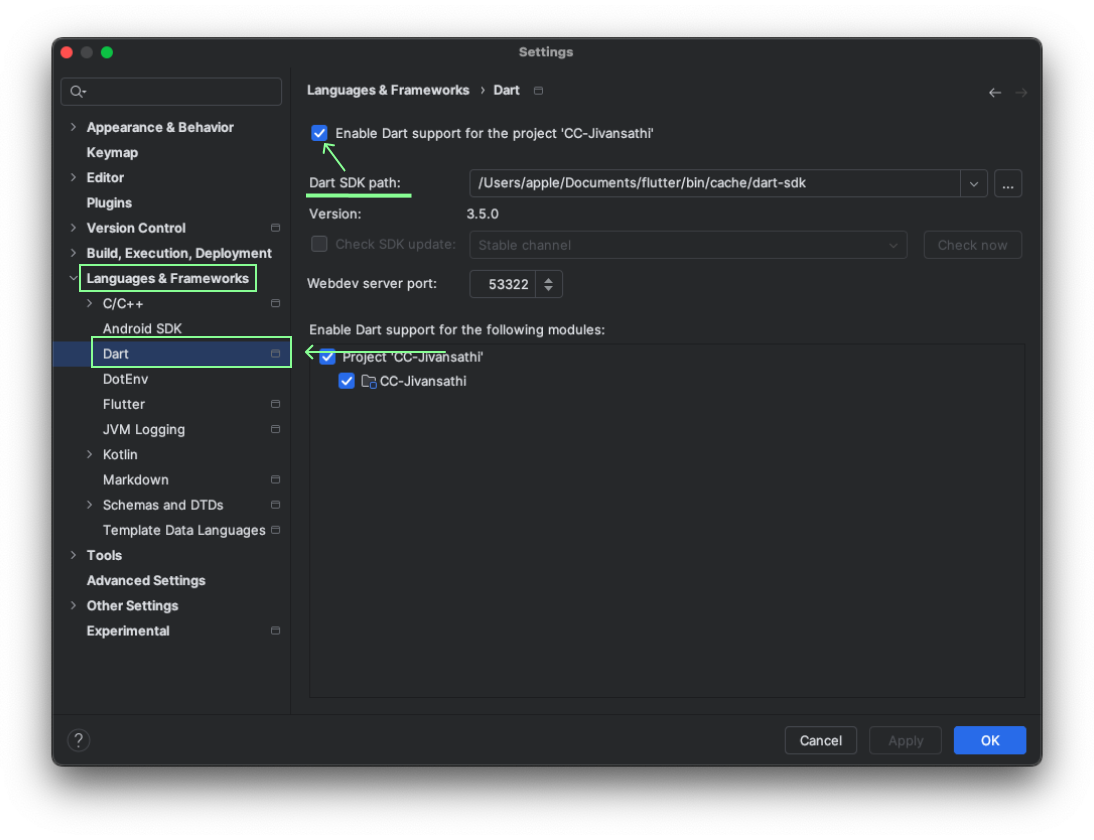Screen dimensions: 1094x840
Task: Uncheck the CC-Jivansathi module checkbox
Action: point(346,381)
